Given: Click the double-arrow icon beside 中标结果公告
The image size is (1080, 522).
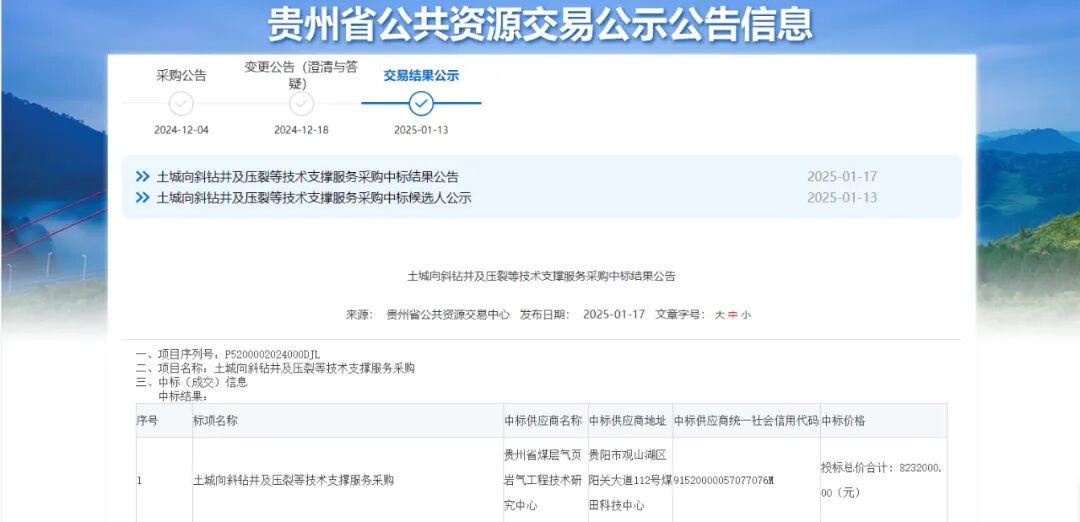Looking at the screenshot, I should tap(143, 177).
